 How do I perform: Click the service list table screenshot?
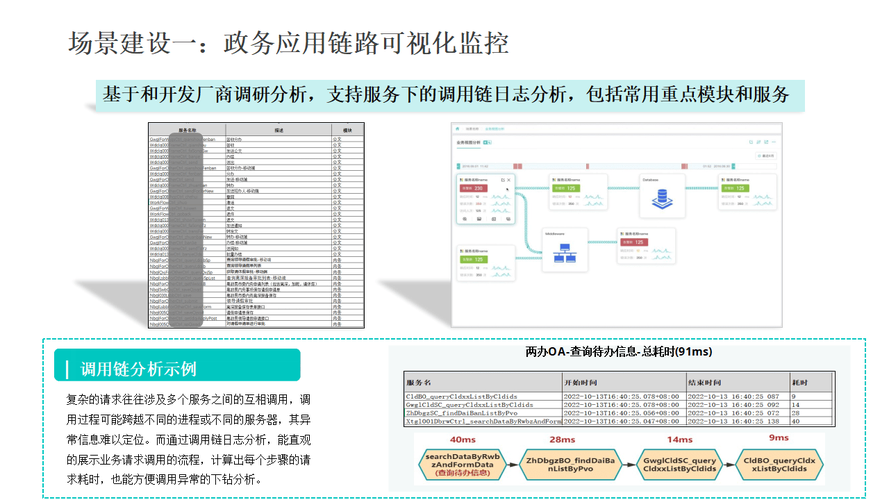click(256, 225)
